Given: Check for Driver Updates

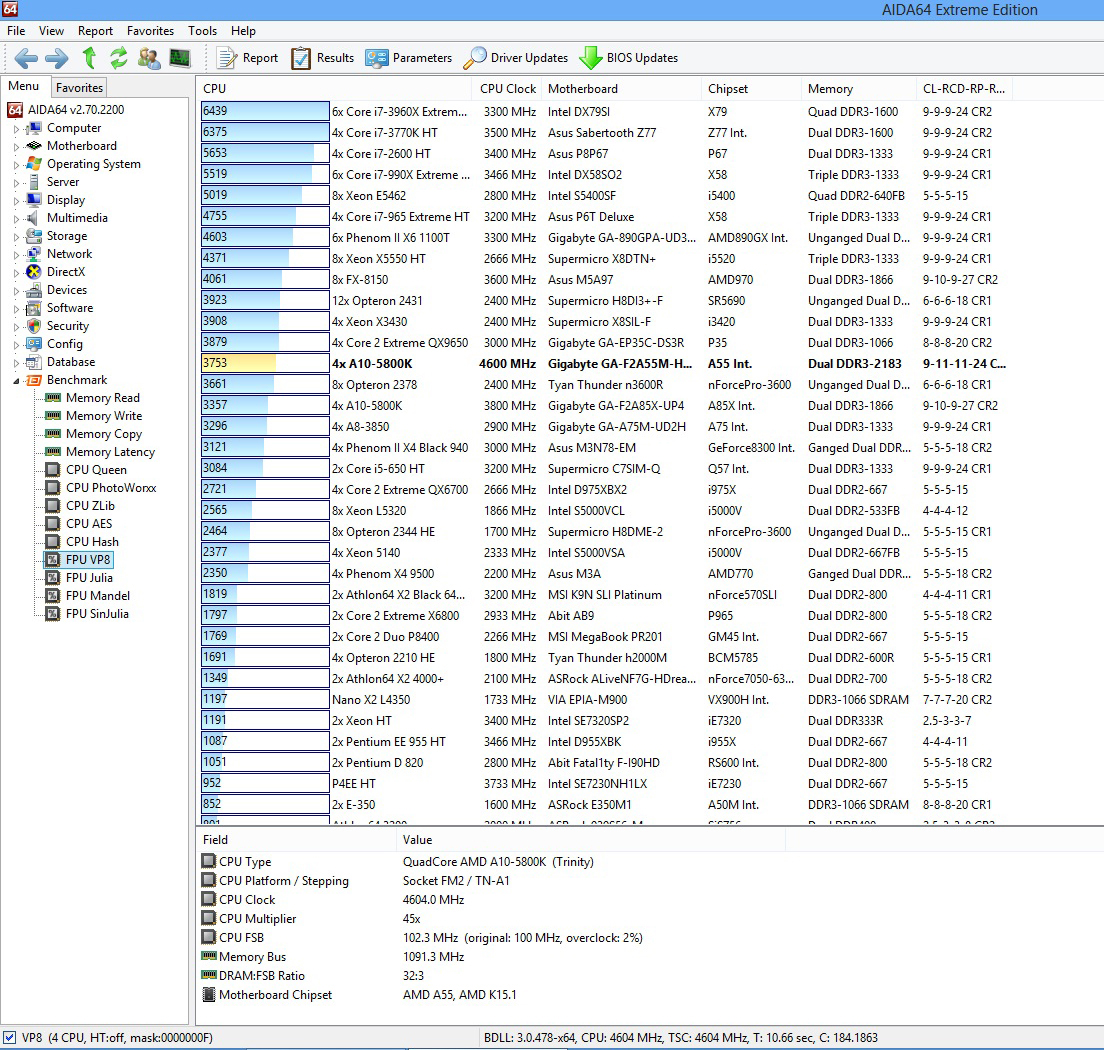Looking at the screenshot, I should tap(515, 58).
